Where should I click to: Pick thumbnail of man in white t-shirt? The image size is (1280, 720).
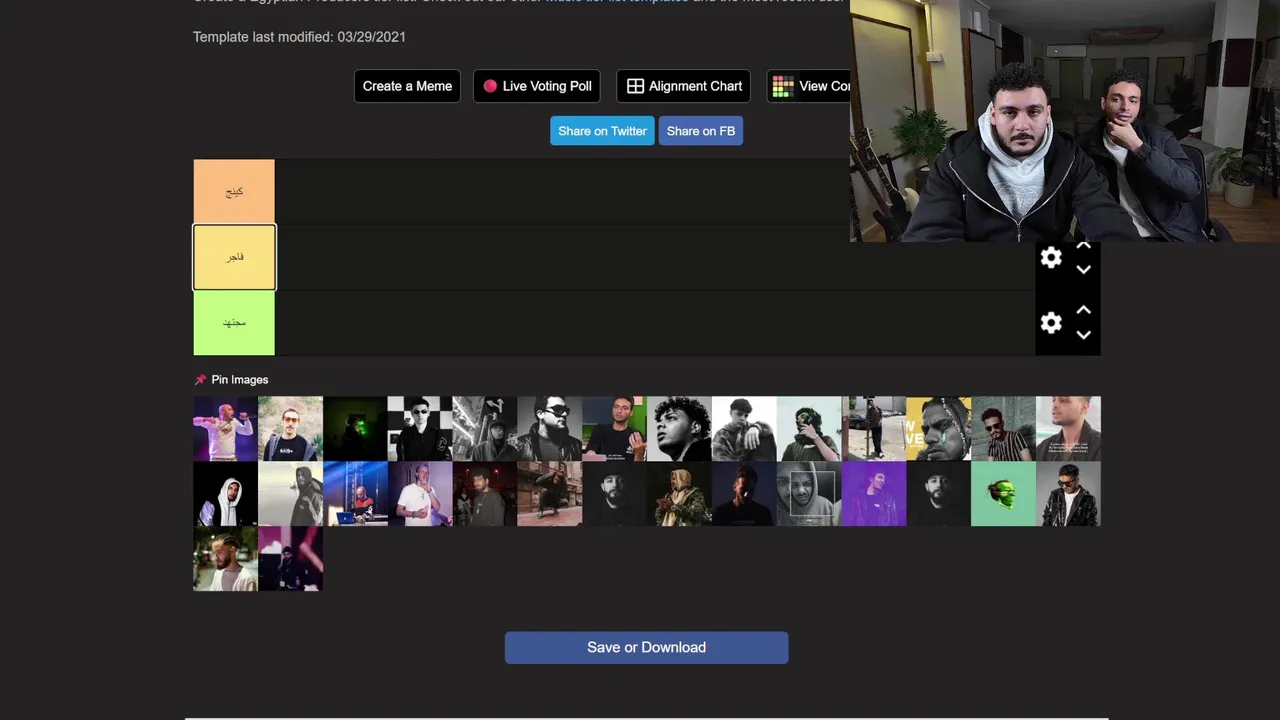[420, 493]
